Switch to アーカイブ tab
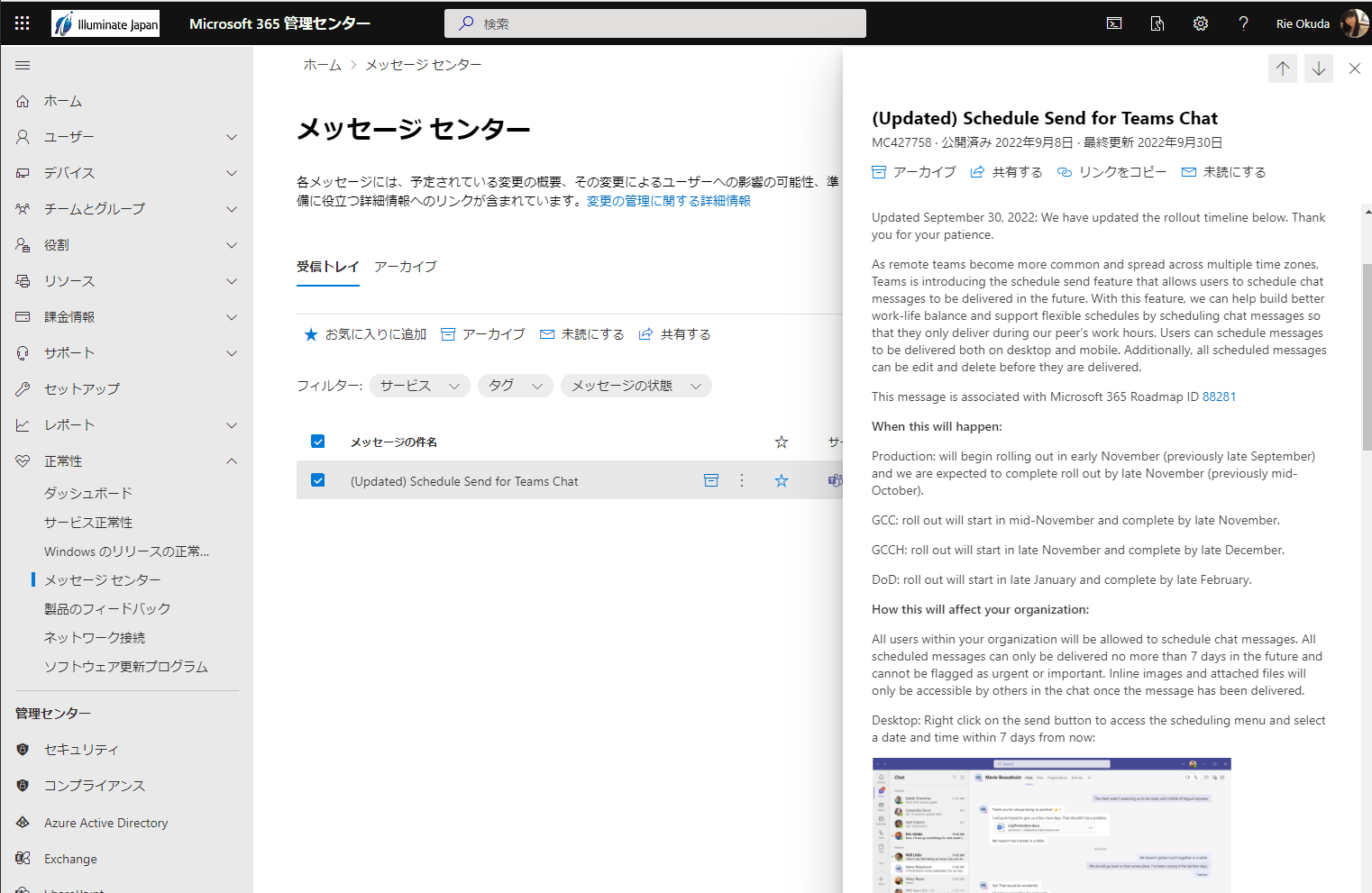The height and width of the screenshot is (893, 1372). click(x=406, y=267)
